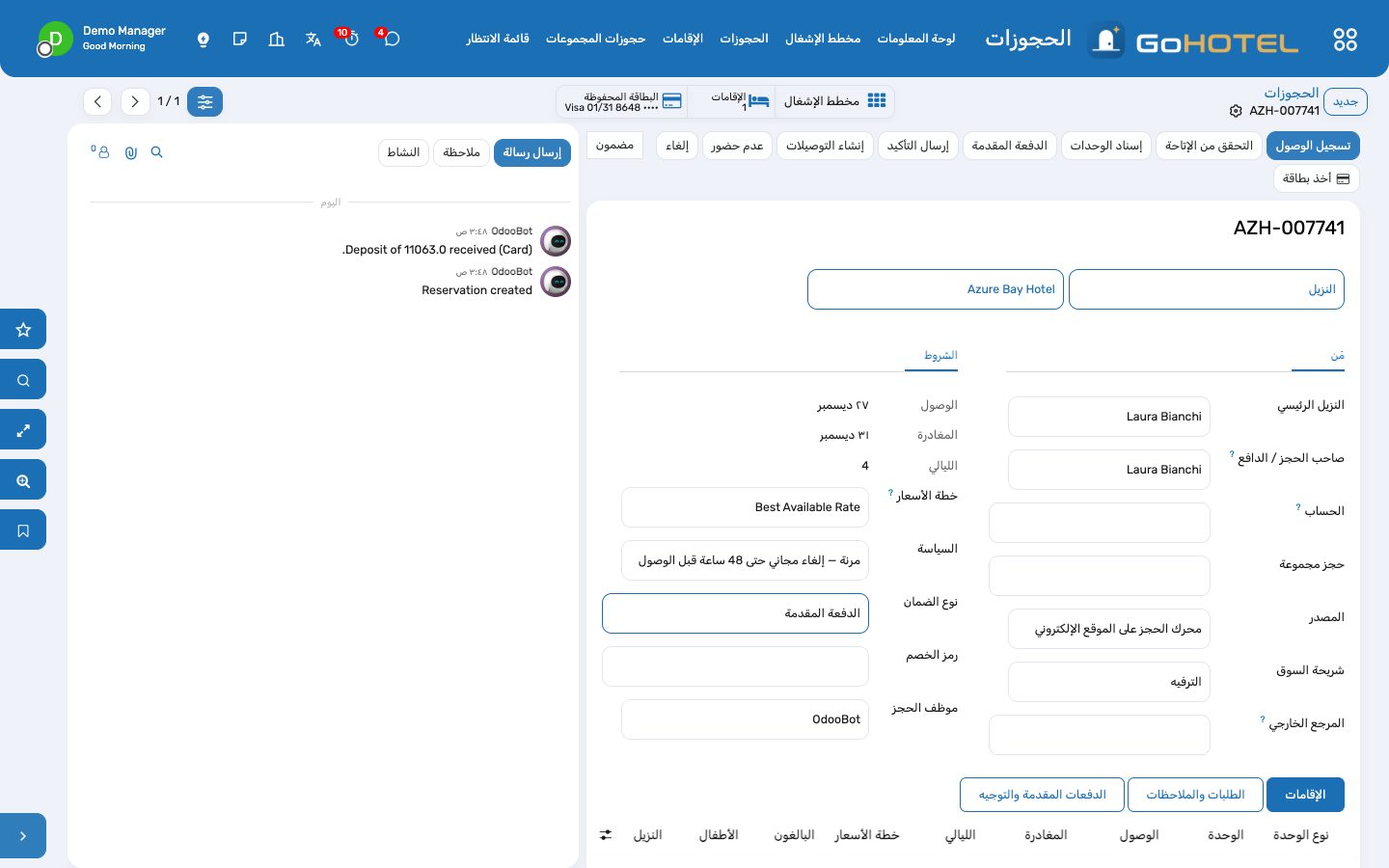Open the company building icon in header
Viewport: 1389px width, 868px height.
[277, 40]
